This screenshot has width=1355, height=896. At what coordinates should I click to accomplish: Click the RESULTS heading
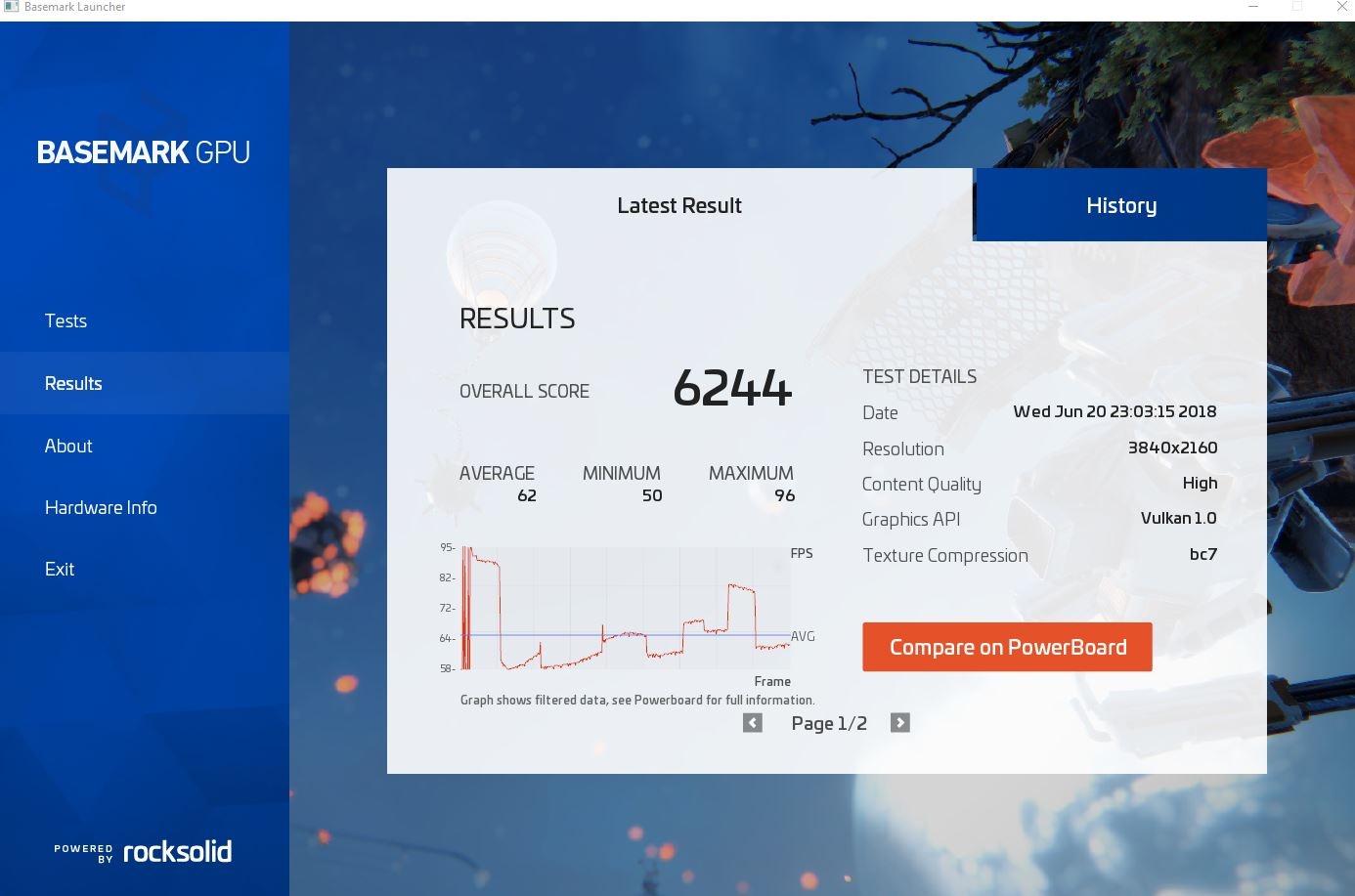(x=517, y=319)
